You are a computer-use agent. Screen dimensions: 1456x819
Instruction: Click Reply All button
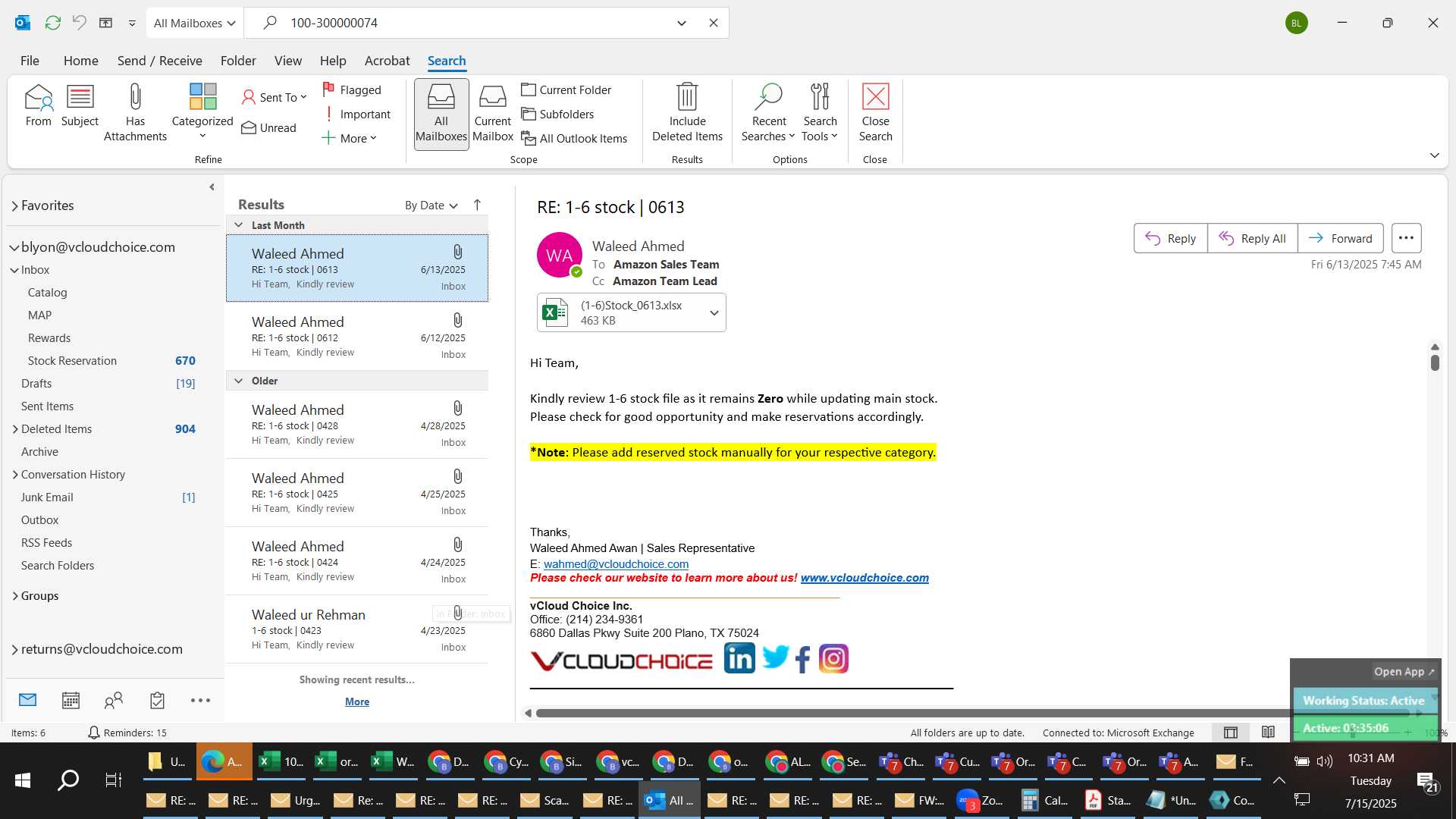tap(1252, 238)
